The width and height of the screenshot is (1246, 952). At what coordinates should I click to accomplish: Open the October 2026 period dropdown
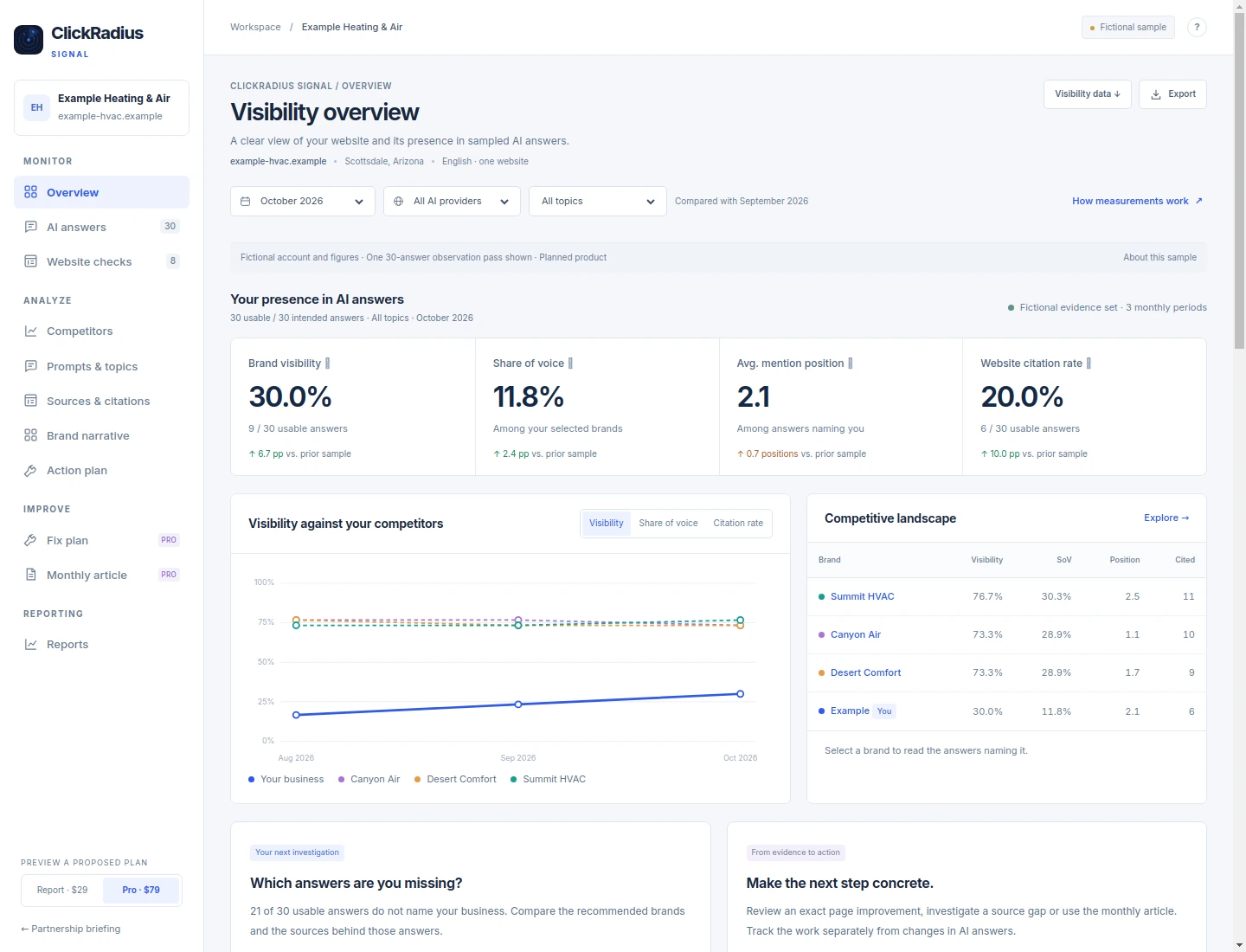(303, 201)
